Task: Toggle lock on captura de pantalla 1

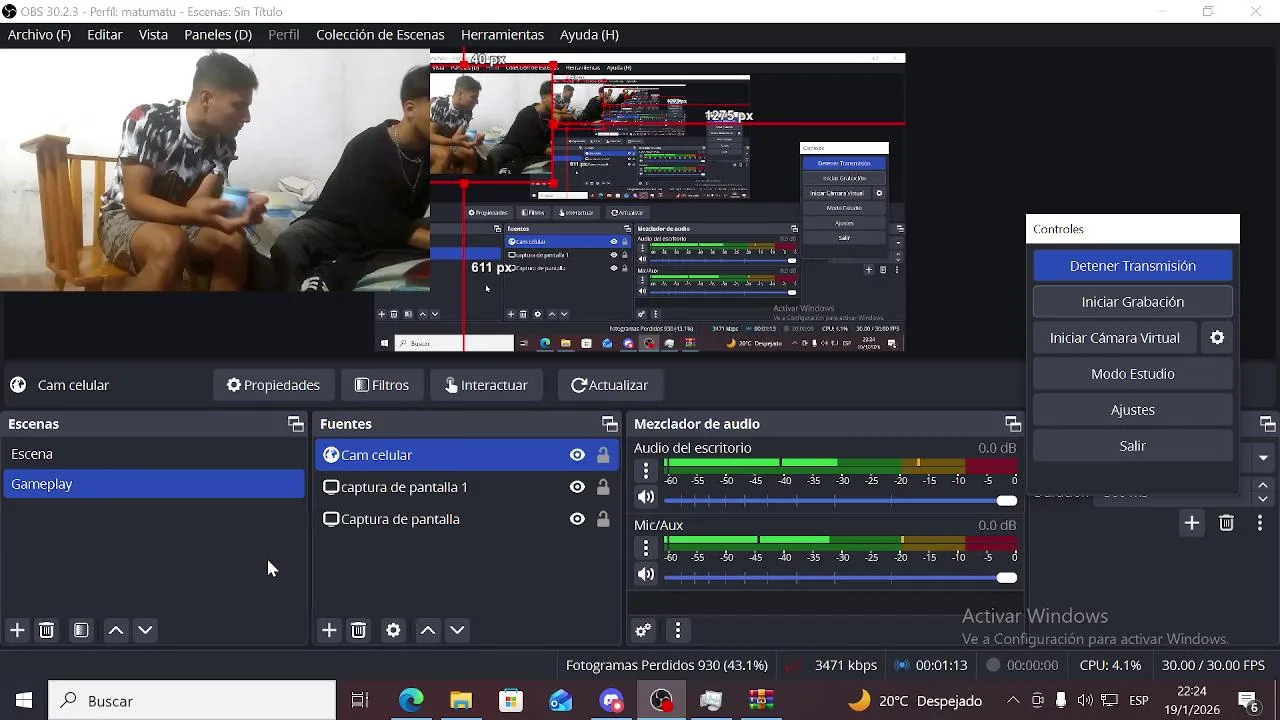Action: click(603, 487)
